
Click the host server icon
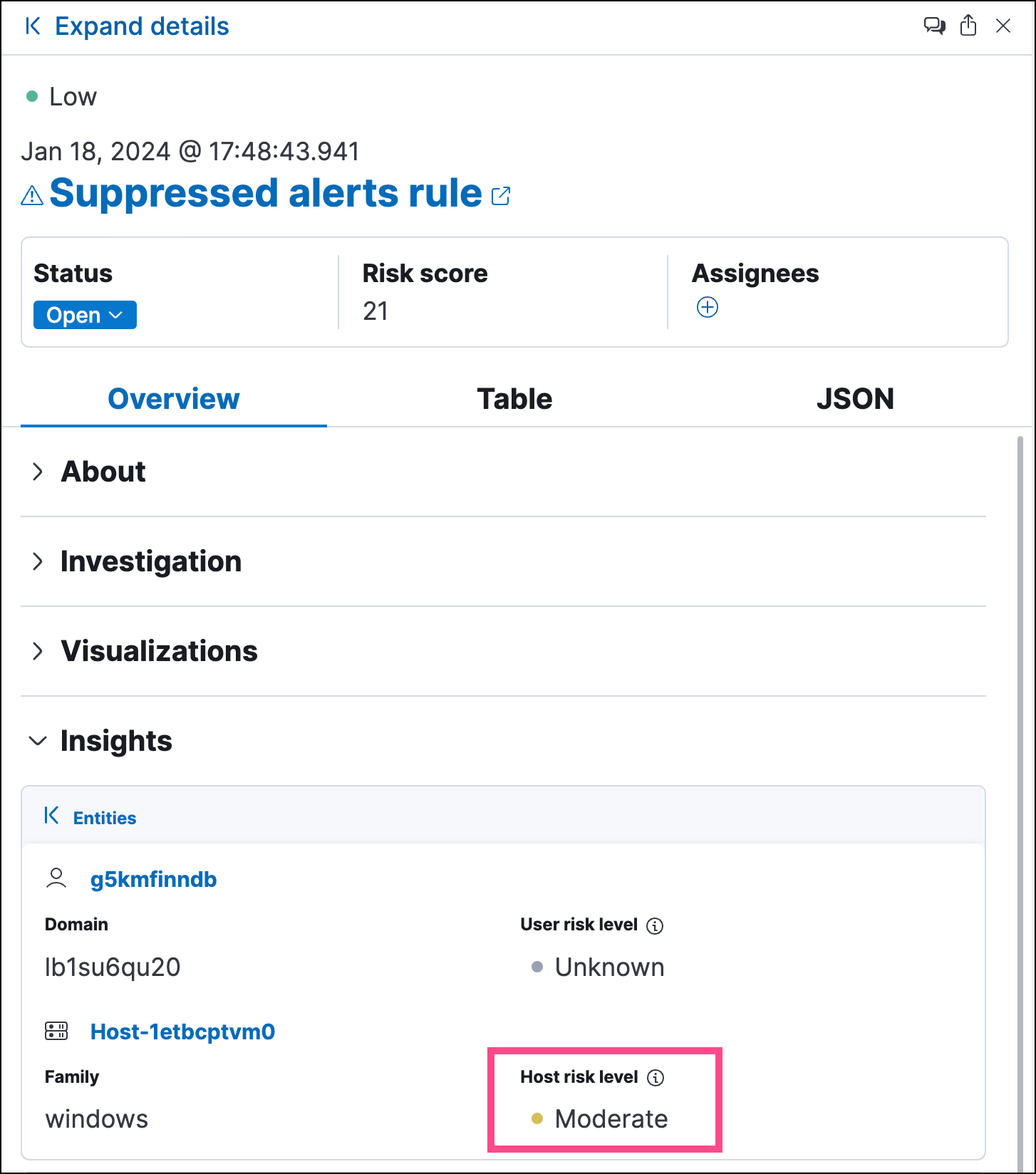(56, 1031)
